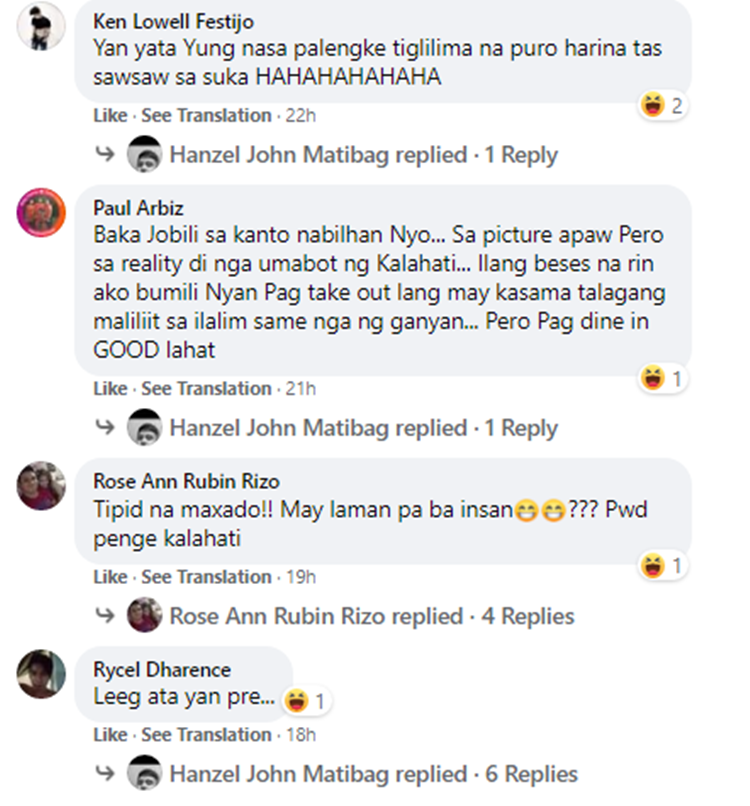This screenshot has height=806, width=750.
Task: Open the Paul Arbiz name link
Action: point(138,208)
